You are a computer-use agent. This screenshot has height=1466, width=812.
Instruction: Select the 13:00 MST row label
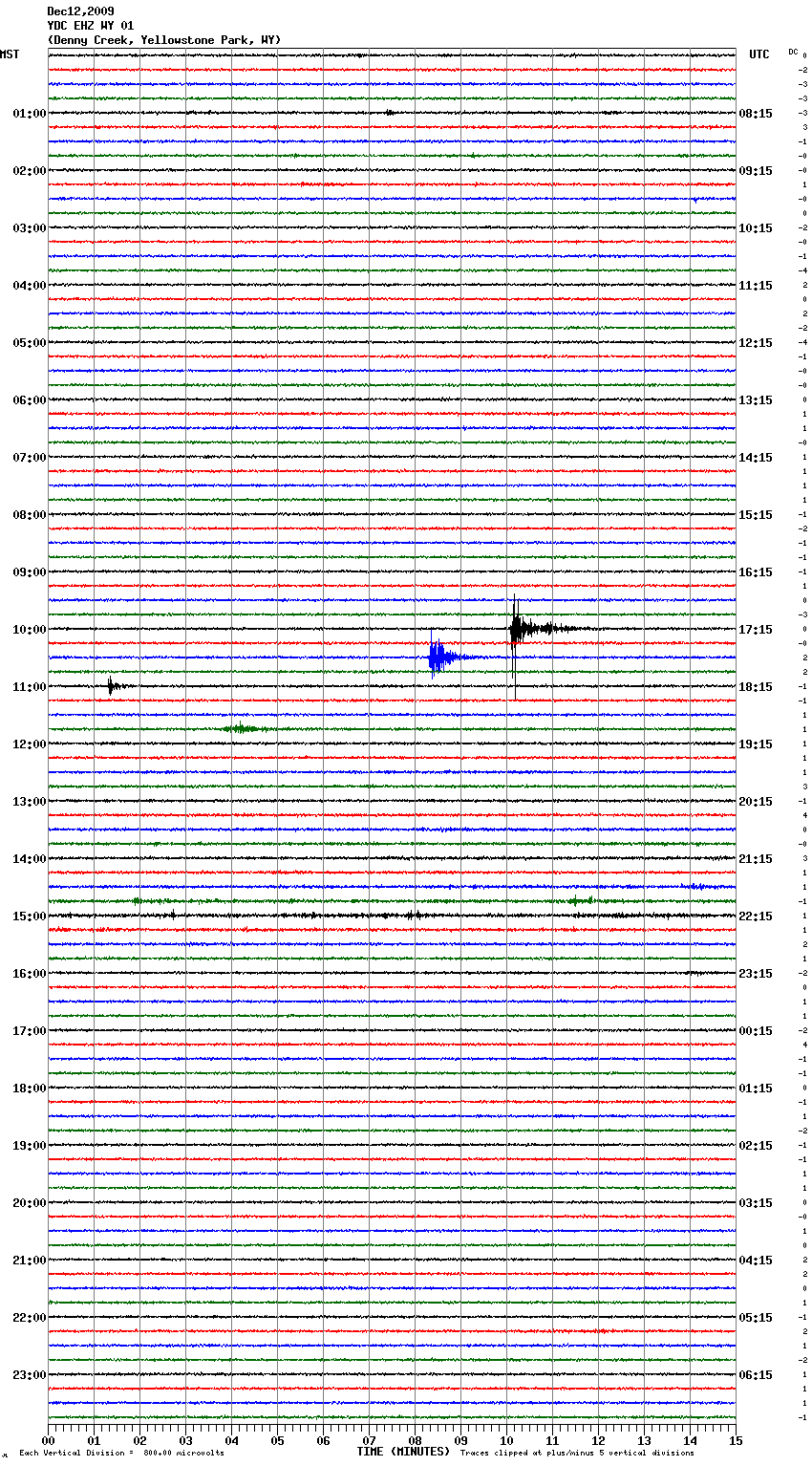29,802
